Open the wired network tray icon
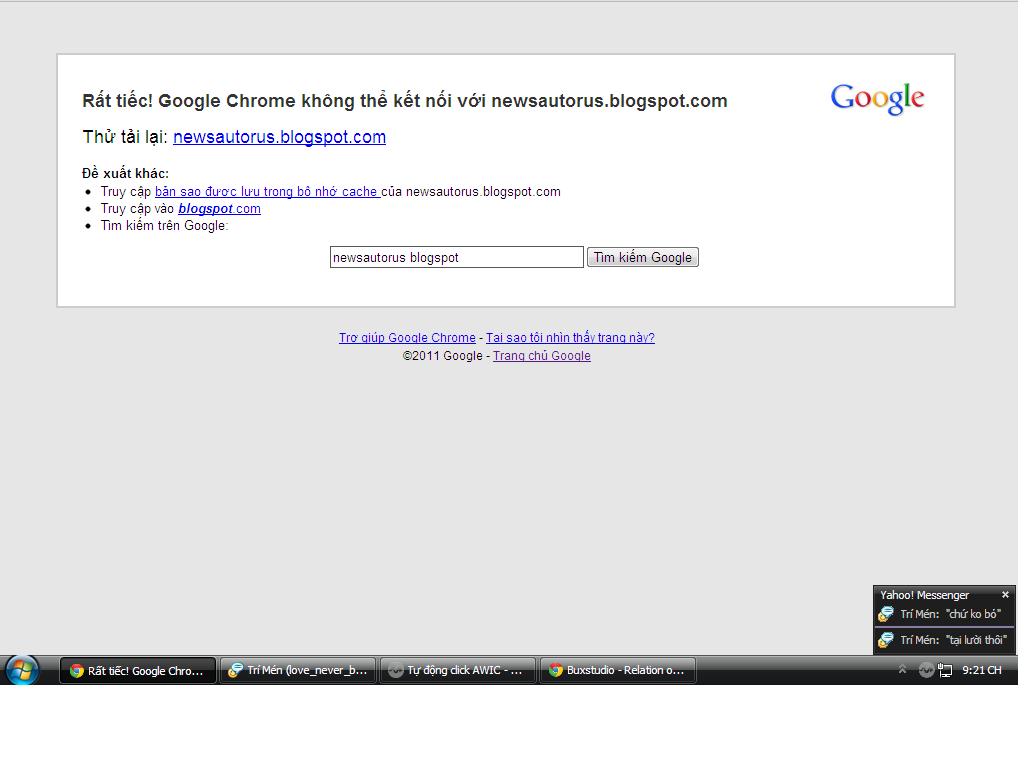Image resolution: width=1024 pixels, height=768 pixels. coord(945,670)
